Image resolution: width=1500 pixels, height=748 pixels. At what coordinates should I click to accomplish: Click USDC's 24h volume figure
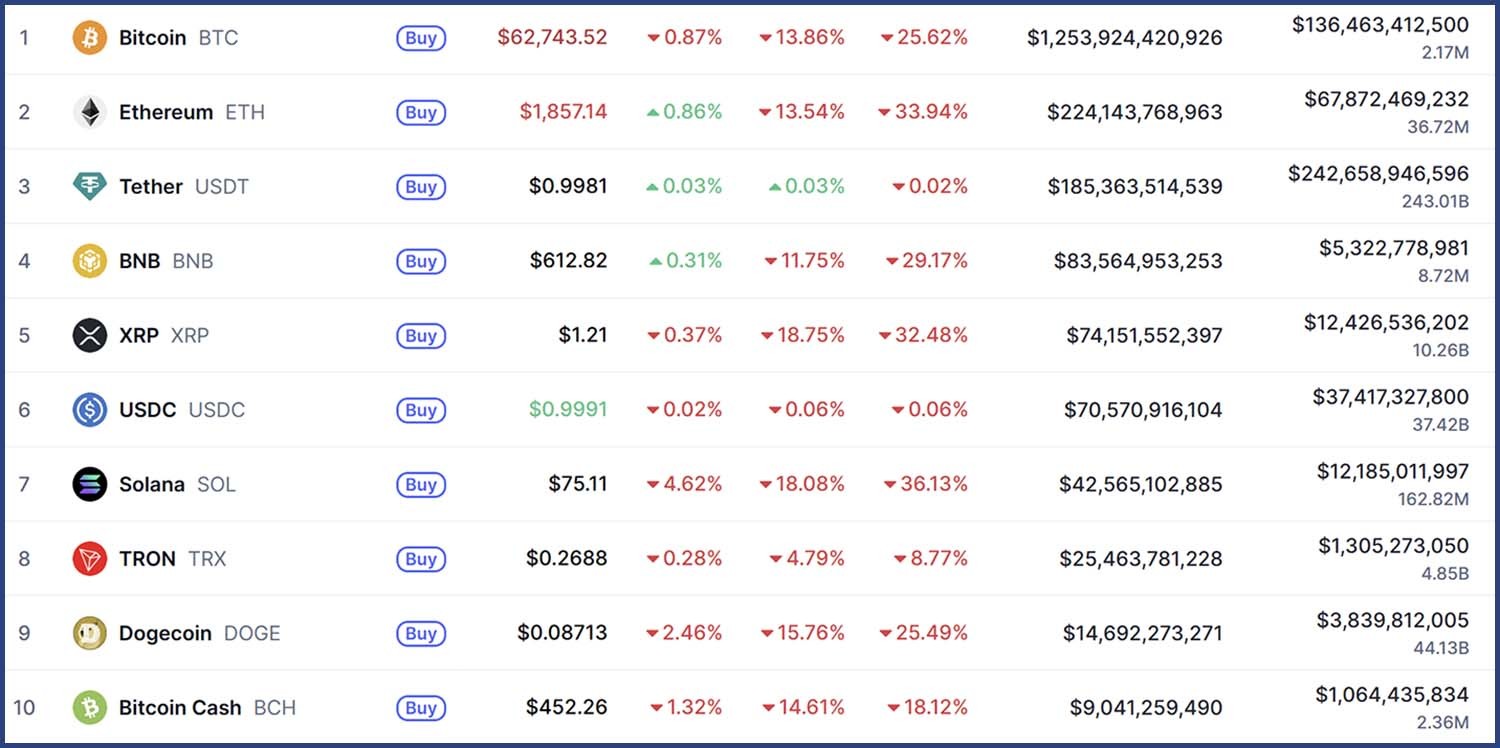coord(1390,398)
